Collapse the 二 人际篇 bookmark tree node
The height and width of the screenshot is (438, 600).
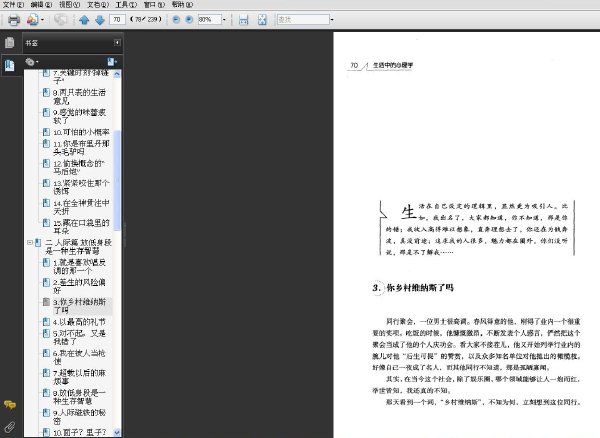coord(29,242)
